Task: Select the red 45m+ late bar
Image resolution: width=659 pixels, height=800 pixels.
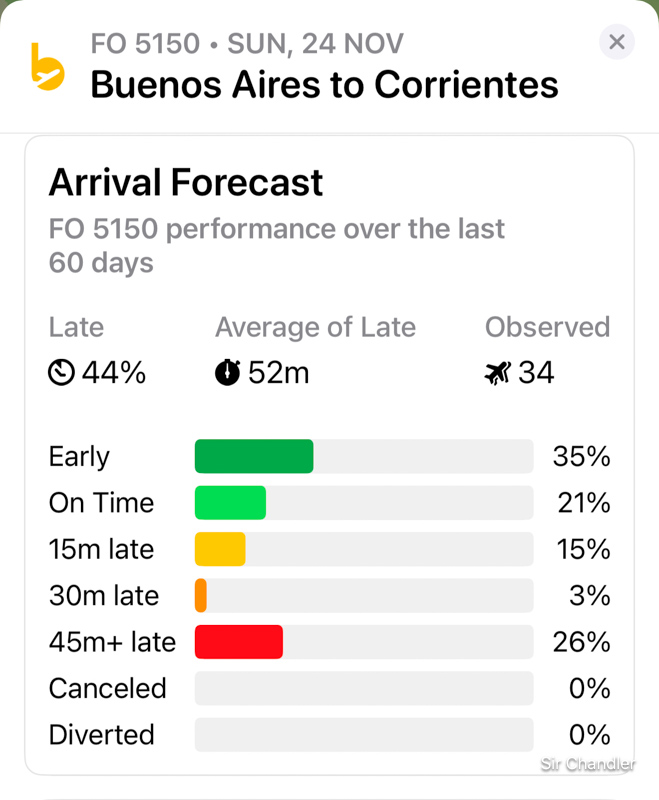Action: click(239, 642)
